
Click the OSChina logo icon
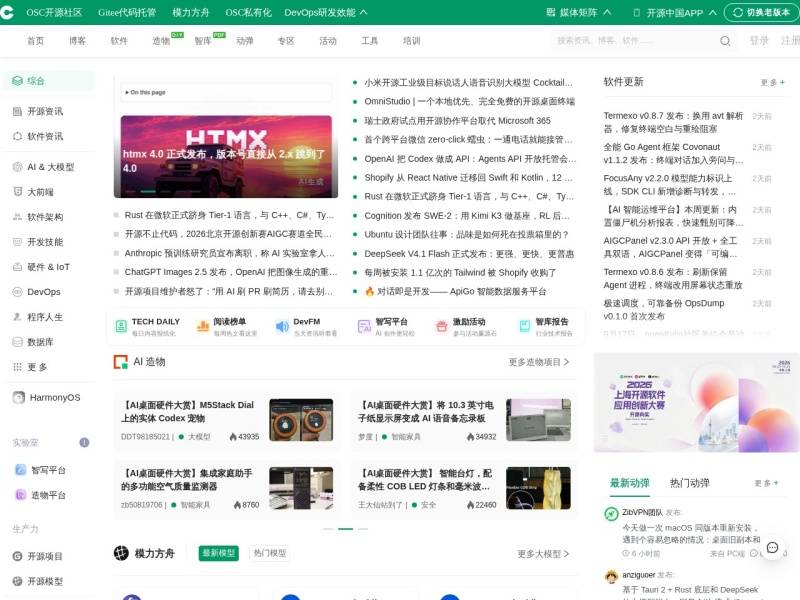(x=6, y=12)
